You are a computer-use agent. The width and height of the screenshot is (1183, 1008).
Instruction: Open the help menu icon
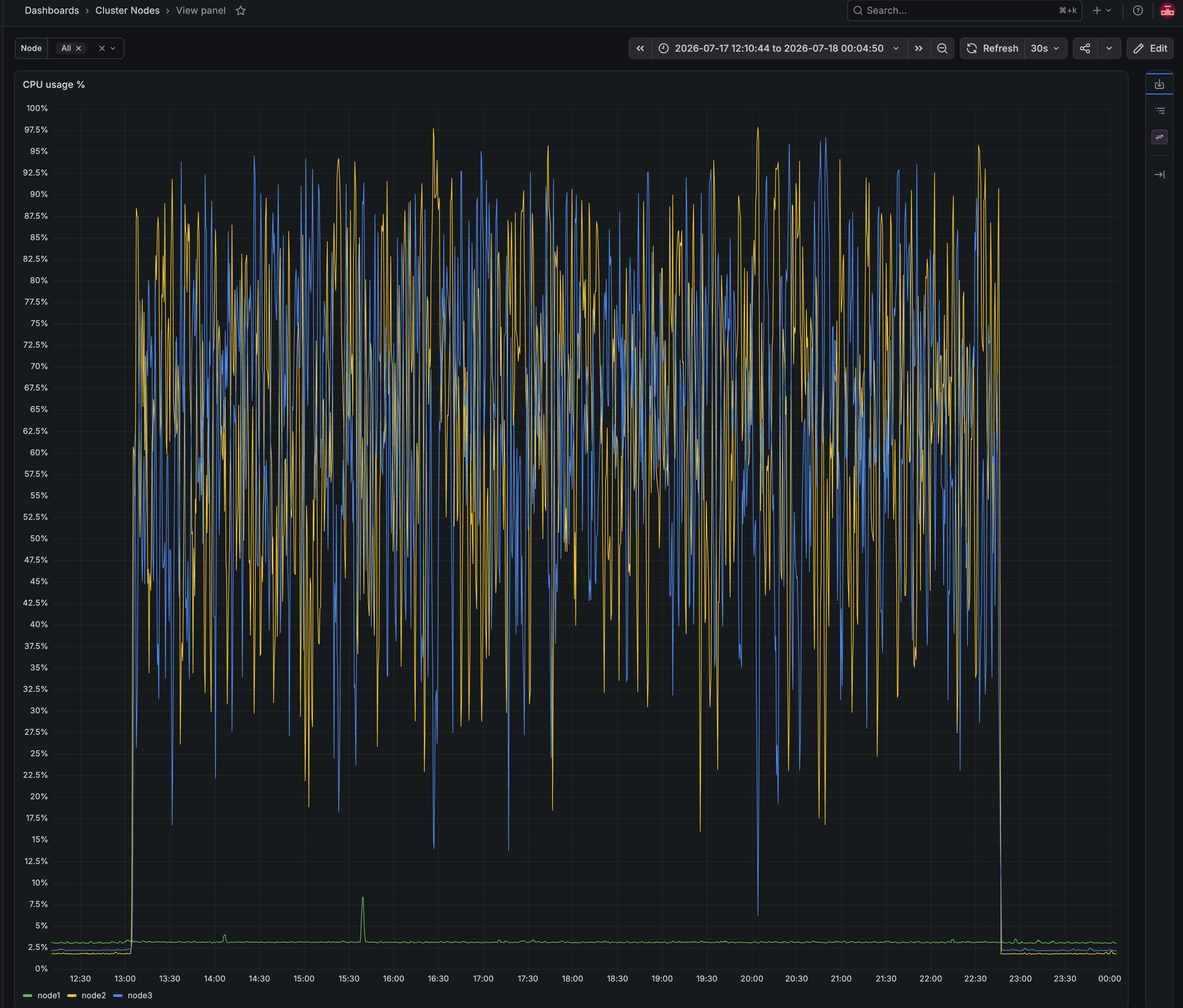click(x=1137, y=10)
